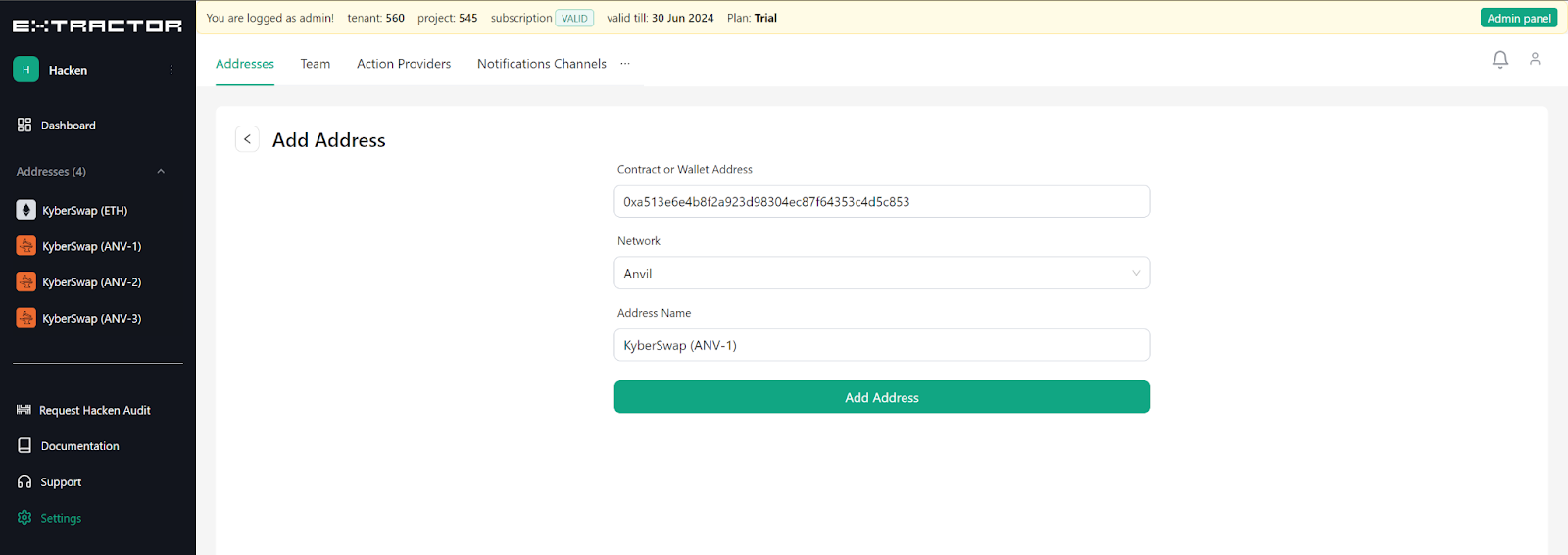Switch to the Team tab
The height and width of the screenshot is (555, 1568).
[316, 64]
